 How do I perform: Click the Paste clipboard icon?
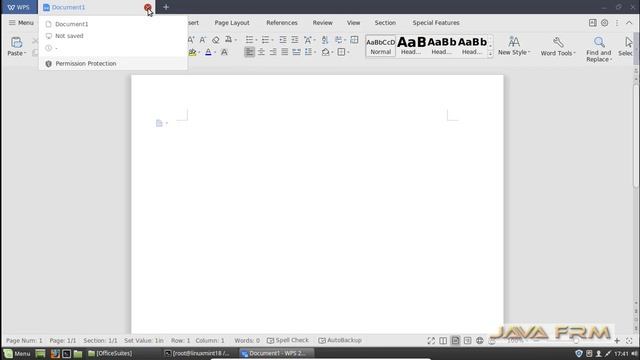(16, 42)
